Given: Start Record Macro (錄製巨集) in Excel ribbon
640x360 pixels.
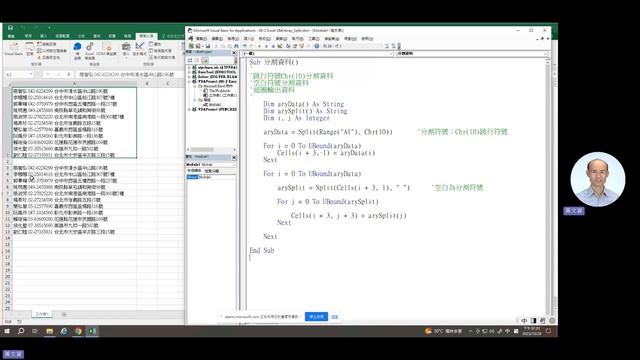Looking at the screenshot, I should [x=47, y=44].
